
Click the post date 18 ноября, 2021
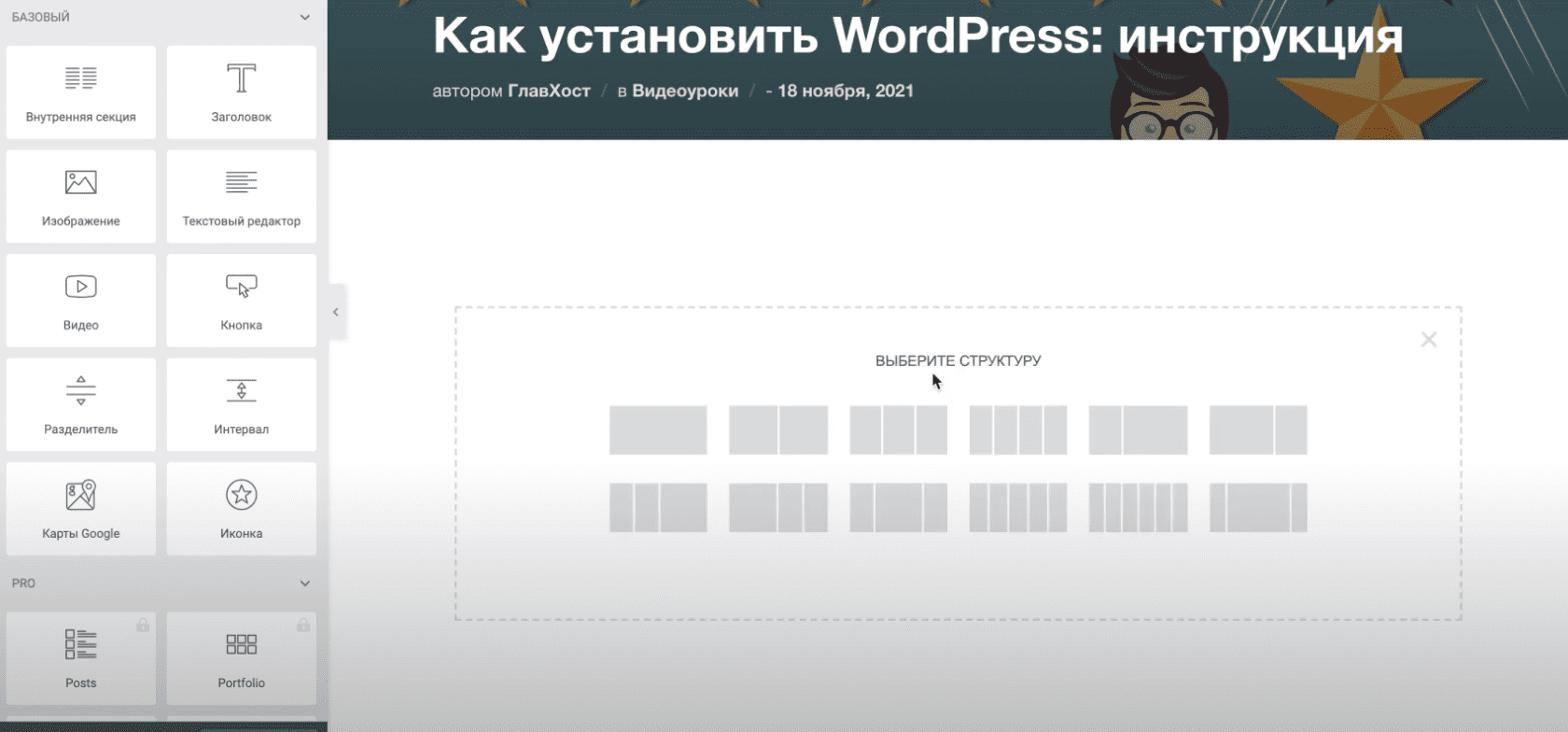pos(846,91)
